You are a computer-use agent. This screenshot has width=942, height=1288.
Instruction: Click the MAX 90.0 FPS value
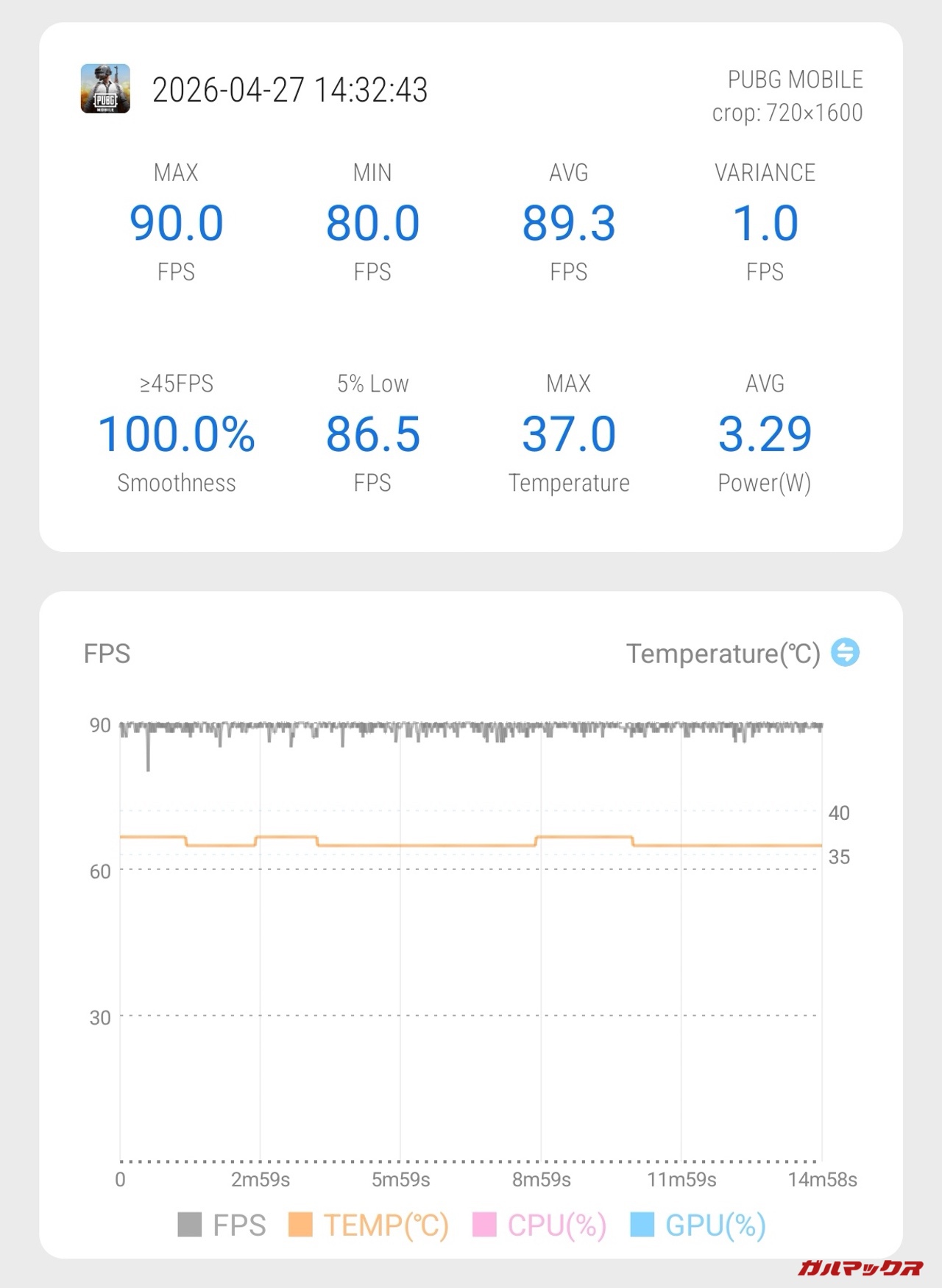click(x=177, y=223)
